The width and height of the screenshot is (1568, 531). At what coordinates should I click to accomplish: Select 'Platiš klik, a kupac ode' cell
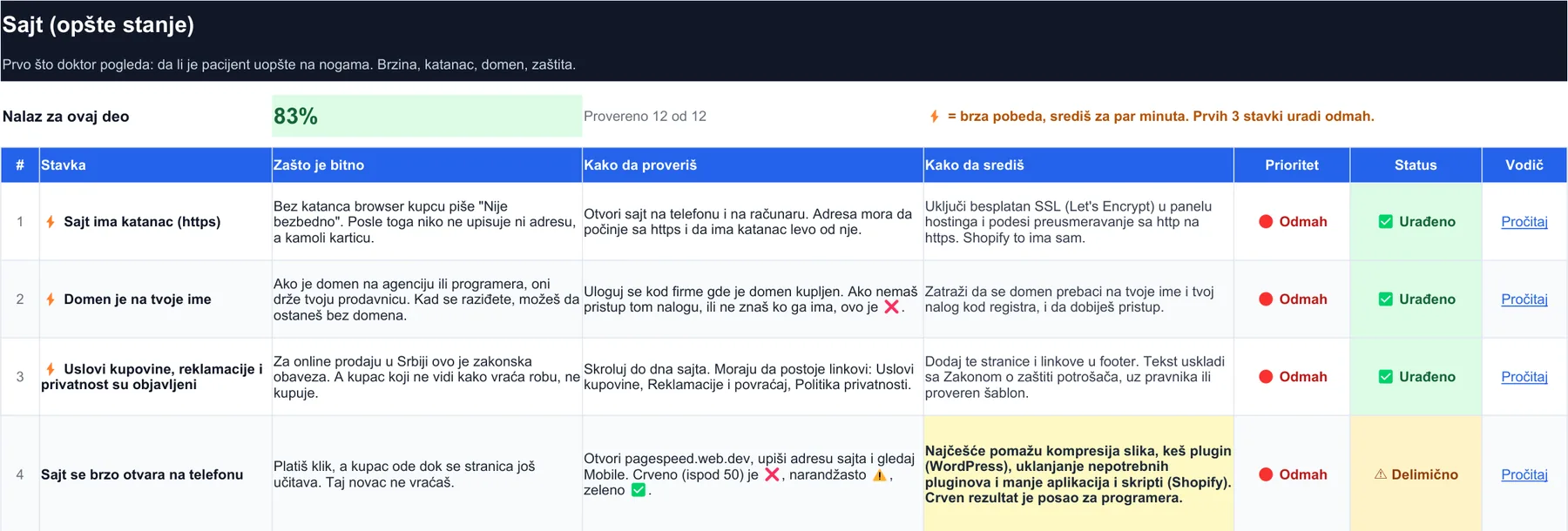pos(427,474)
